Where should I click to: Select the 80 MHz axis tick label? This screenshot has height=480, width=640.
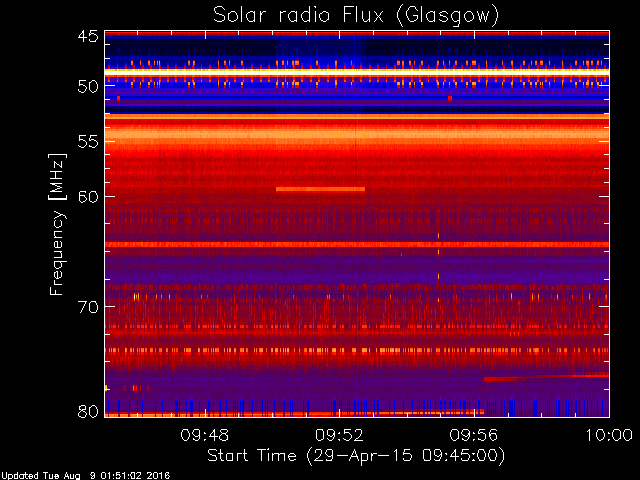[x=88, y=411]
